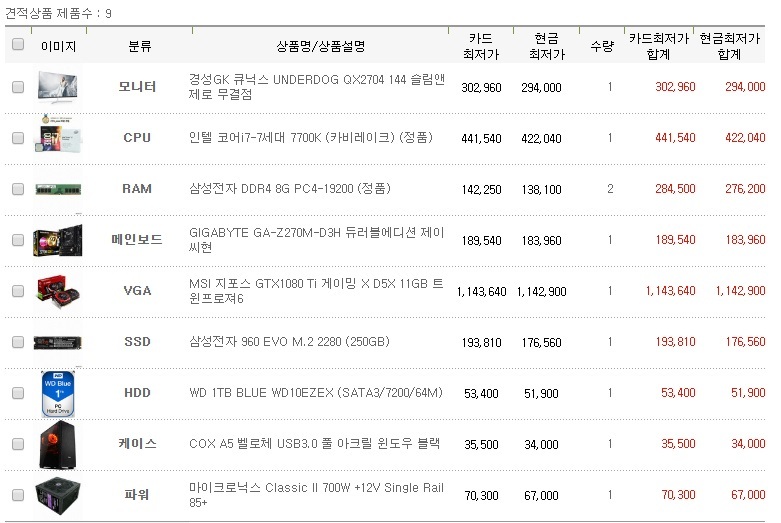781x523 pixels.
Task: Open the Gigabyte motherboard thumbnail
Action: (x=58, y=241)
